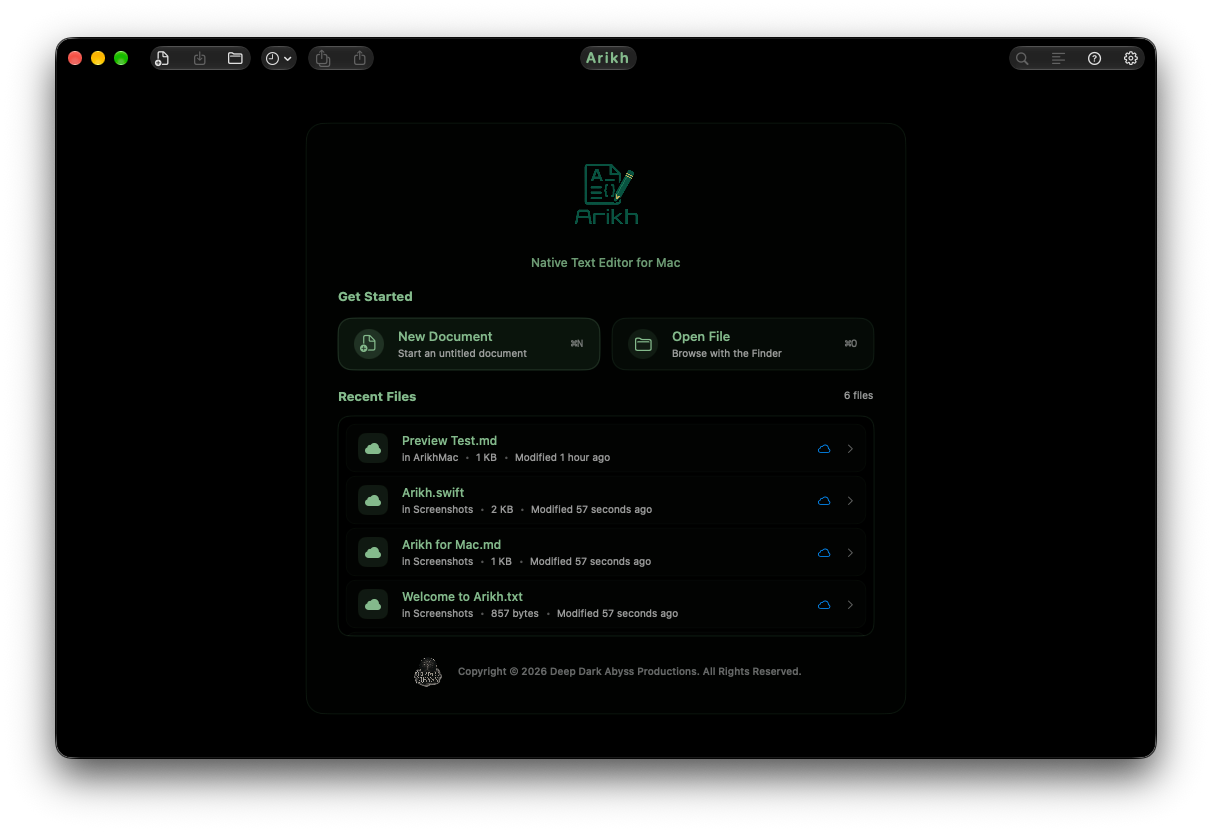Image resolution: width=1212 pixels, height=832 pixels.
Task: Click '857 bytes' size text
Action: 515,613
